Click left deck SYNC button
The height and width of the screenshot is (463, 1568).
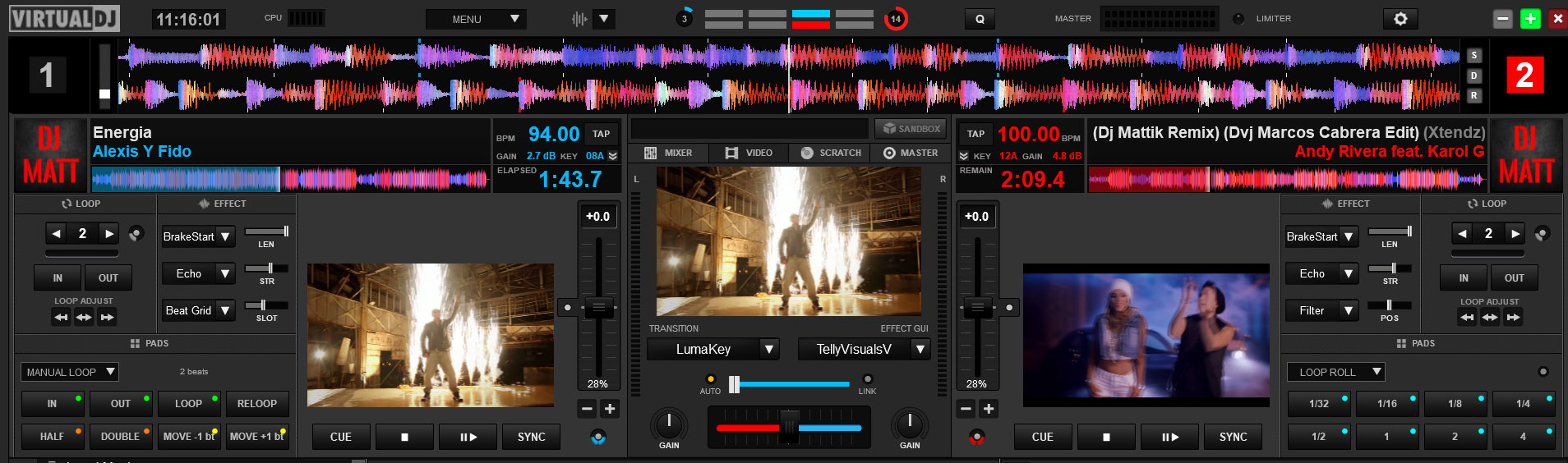532,438
